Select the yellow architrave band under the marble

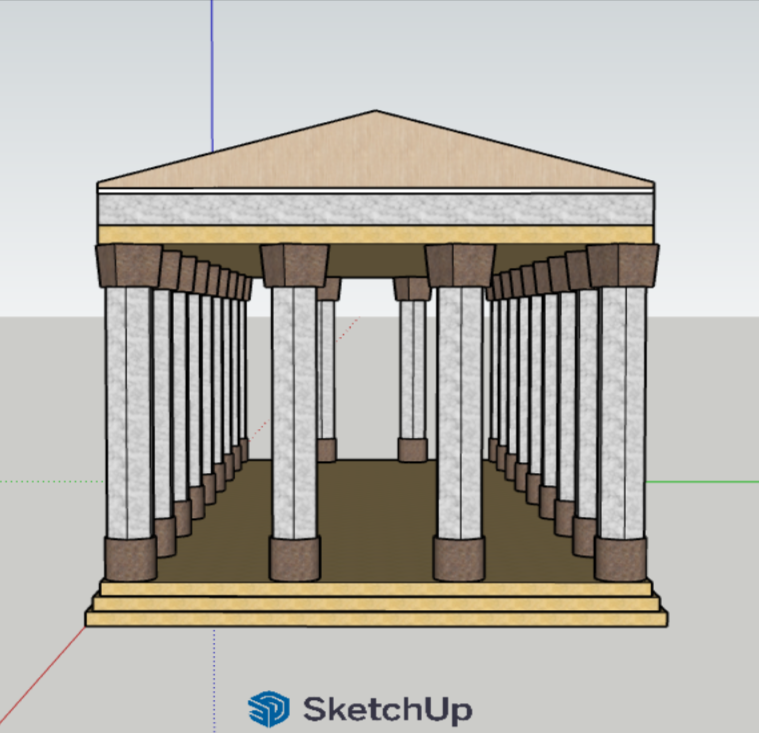(376, 235)
